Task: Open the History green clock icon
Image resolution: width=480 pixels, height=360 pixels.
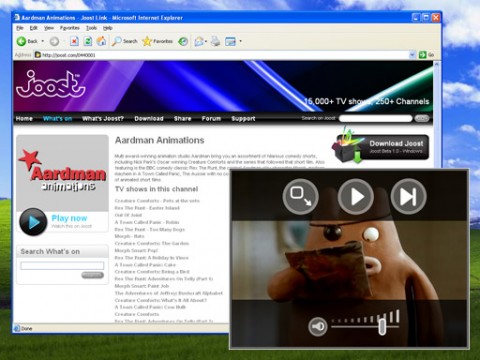Action: click(183, 41)
